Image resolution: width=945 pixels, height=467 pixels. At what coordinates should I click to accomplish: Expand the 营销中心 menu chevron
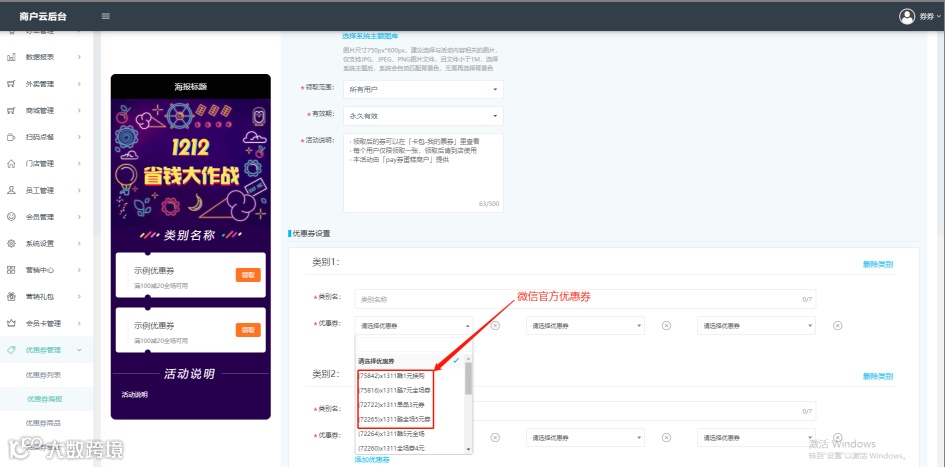coord(79,270)
